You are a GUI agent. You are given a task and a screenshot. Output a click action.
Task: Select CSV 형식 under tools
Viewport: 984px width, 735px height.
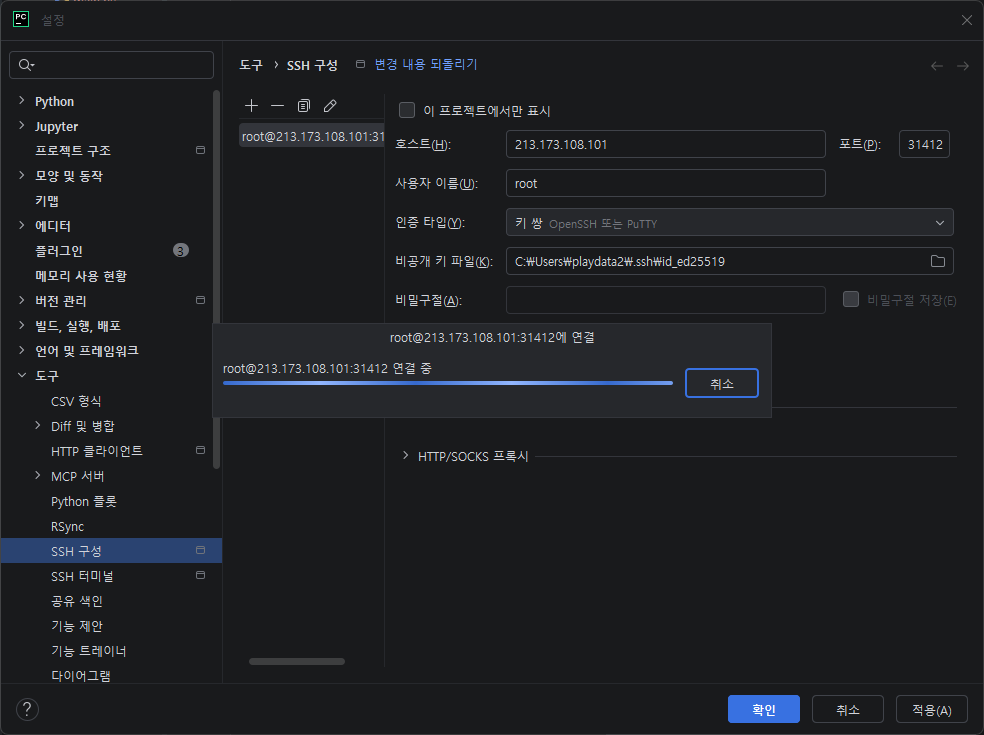76,401
